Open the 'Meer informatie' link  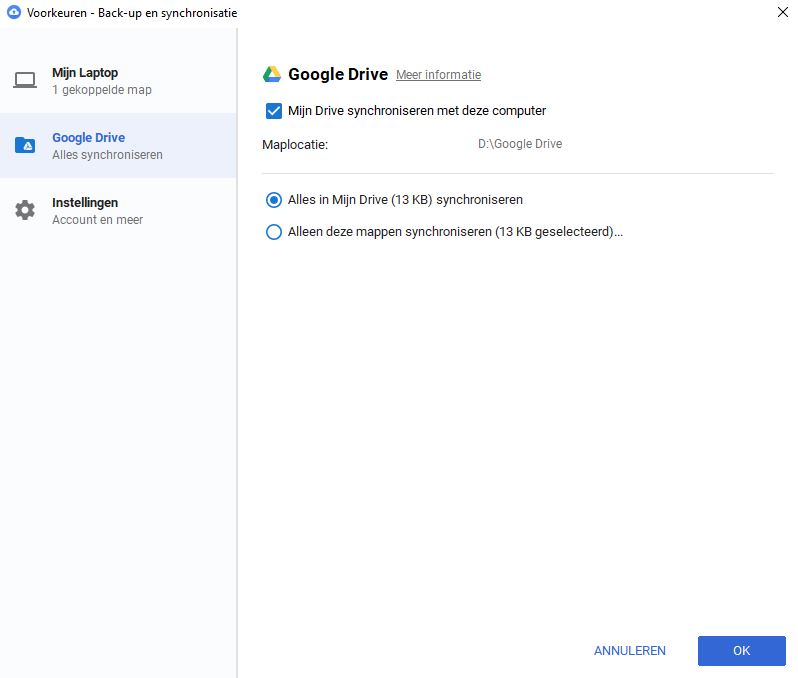pyautogui.click(x=438, y=75)
